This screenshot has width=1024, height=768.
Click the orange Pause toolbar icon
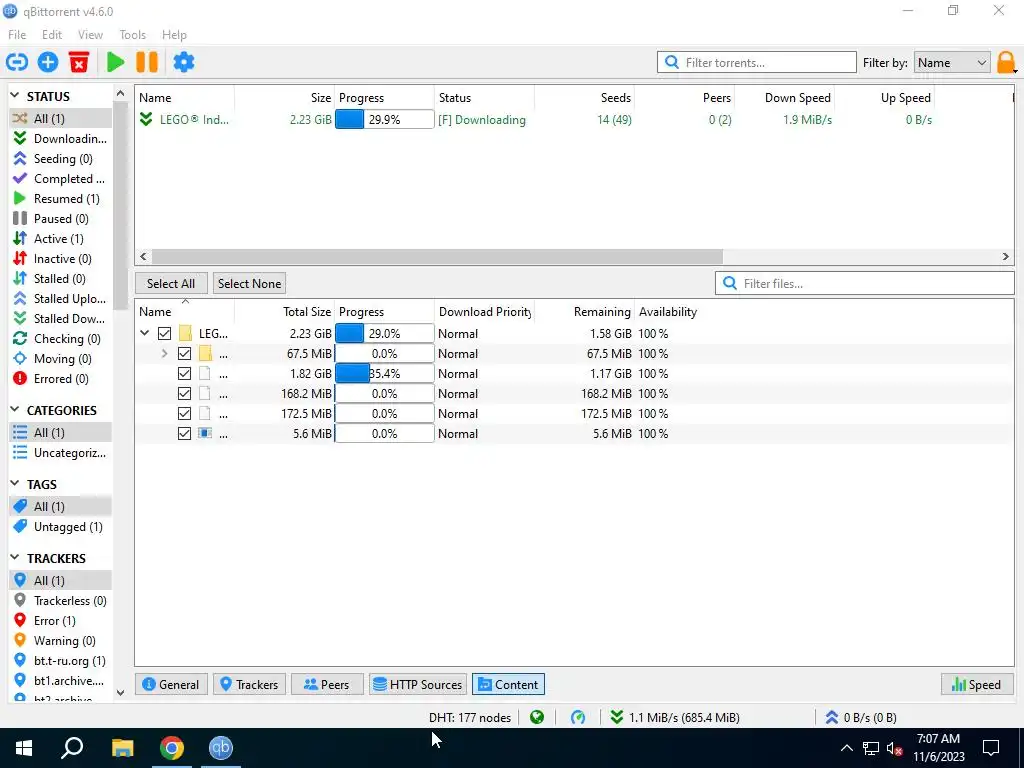tap(147, 63)
